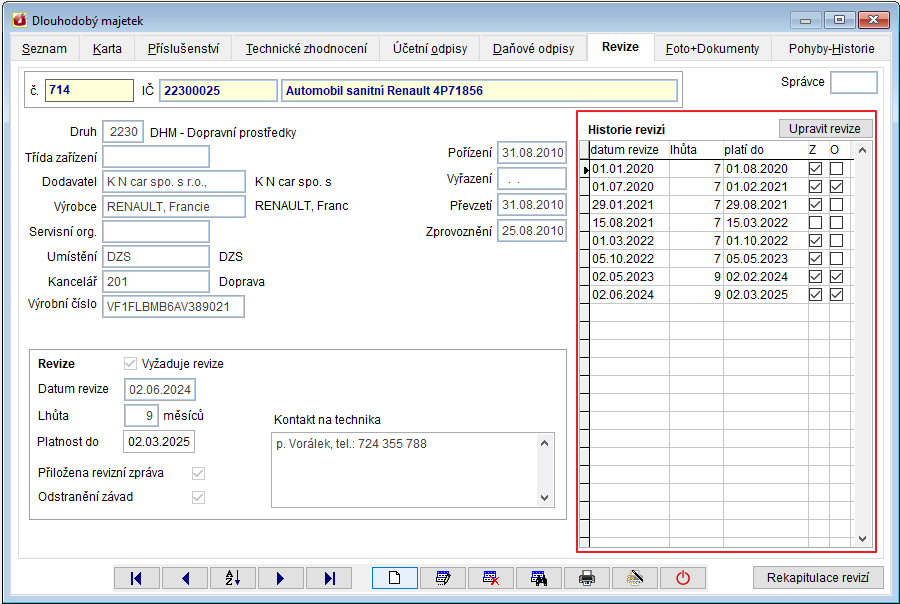The width and height of the screenshot is (900, 604).
Task: Switch to Pohyby-Historie tab
Action: [x=831, y=48]
